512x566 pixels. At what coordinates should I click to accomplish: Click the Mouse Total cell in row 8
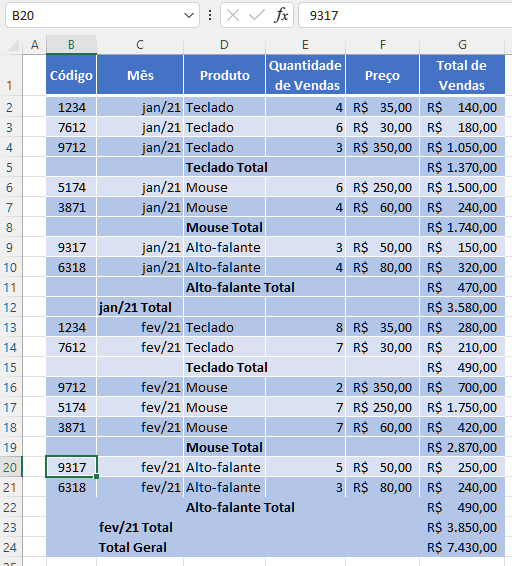coord(224,227)
